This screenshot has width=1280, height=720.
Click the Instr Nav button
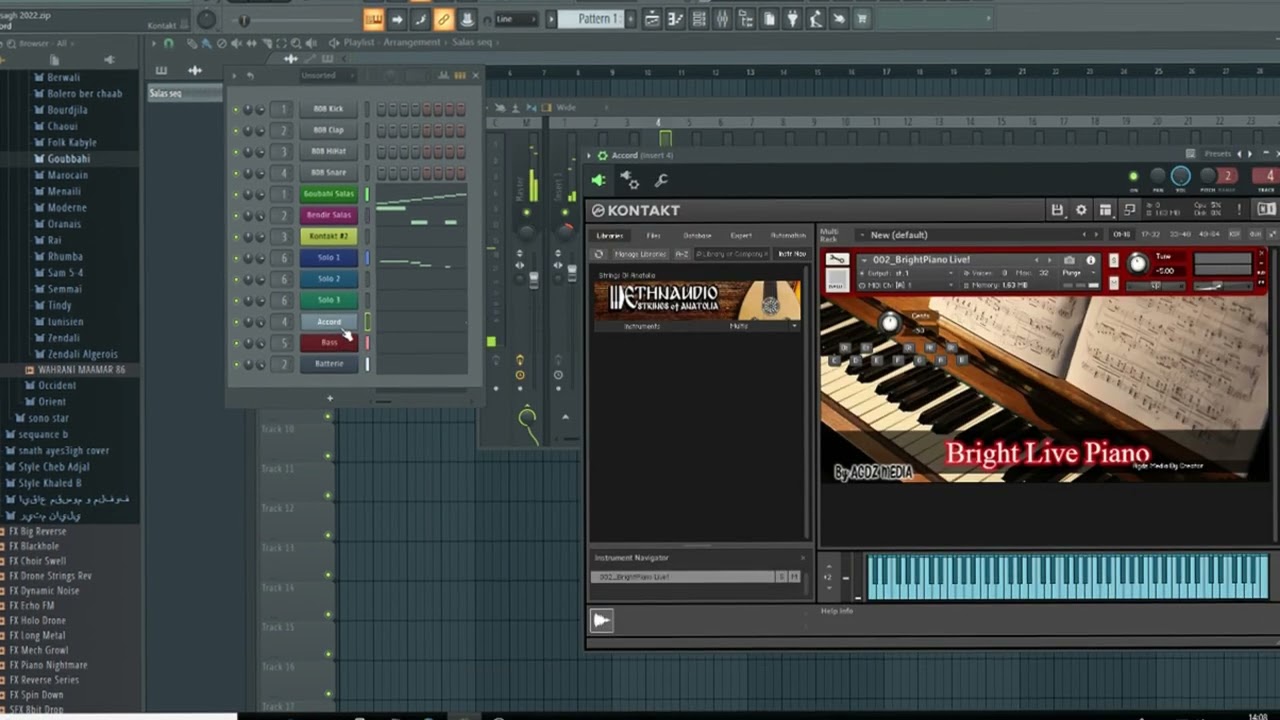[x=792, y=254]
